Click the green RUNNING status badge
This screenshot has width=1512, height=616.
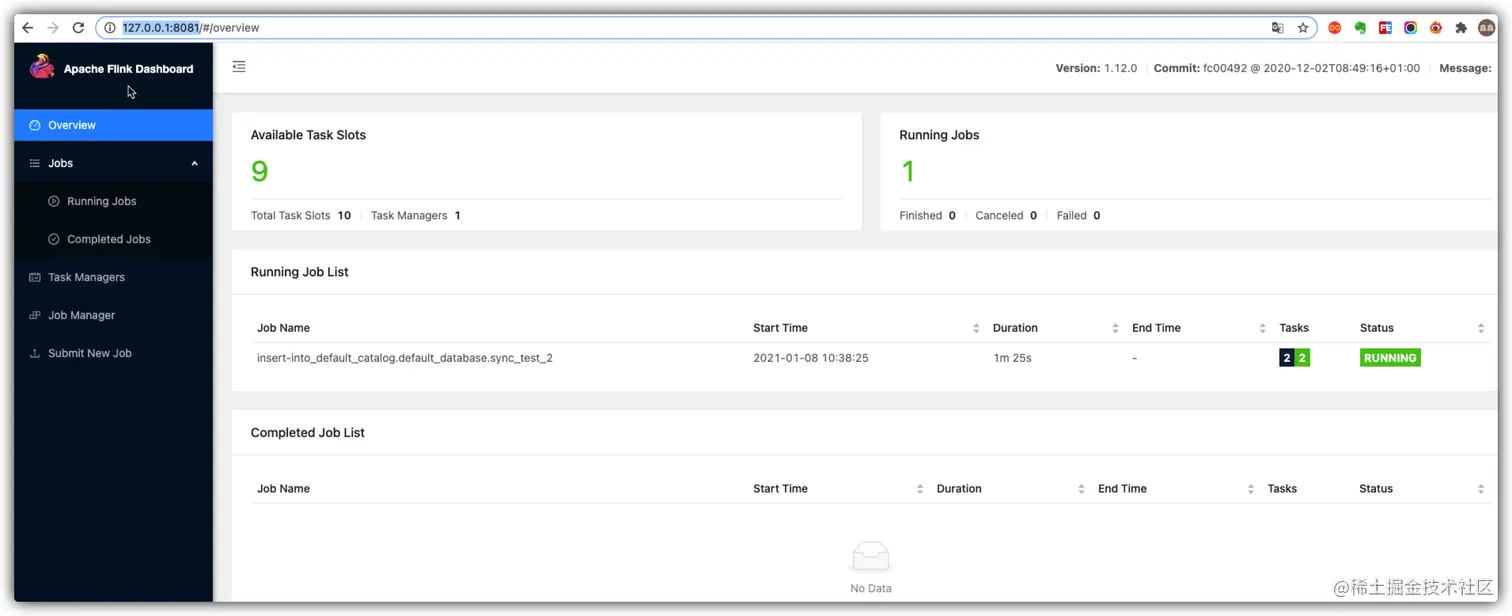(1390, 358)
